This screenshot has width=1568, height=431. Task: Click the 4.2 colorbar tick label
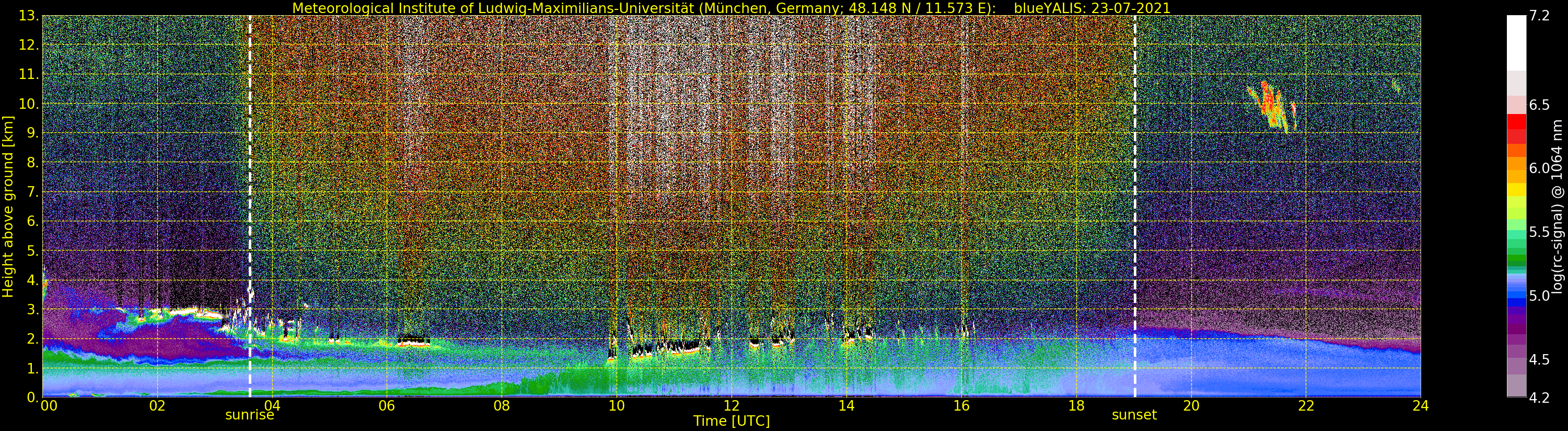(1539, 398)
